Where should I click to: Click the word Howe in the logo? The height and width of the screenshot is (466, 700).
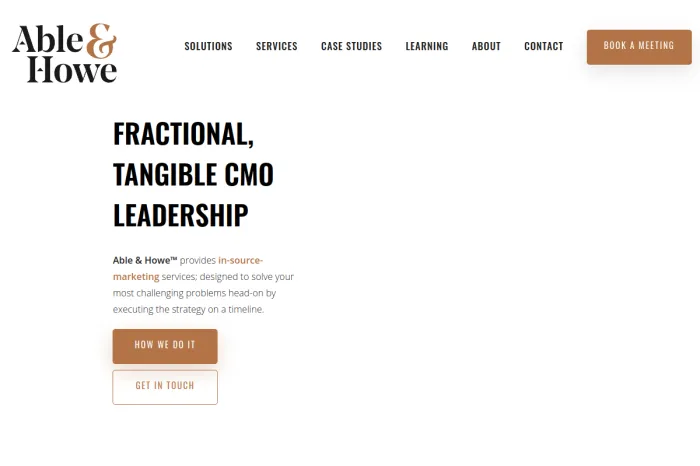pyautogui.click(x=72, y=69)
